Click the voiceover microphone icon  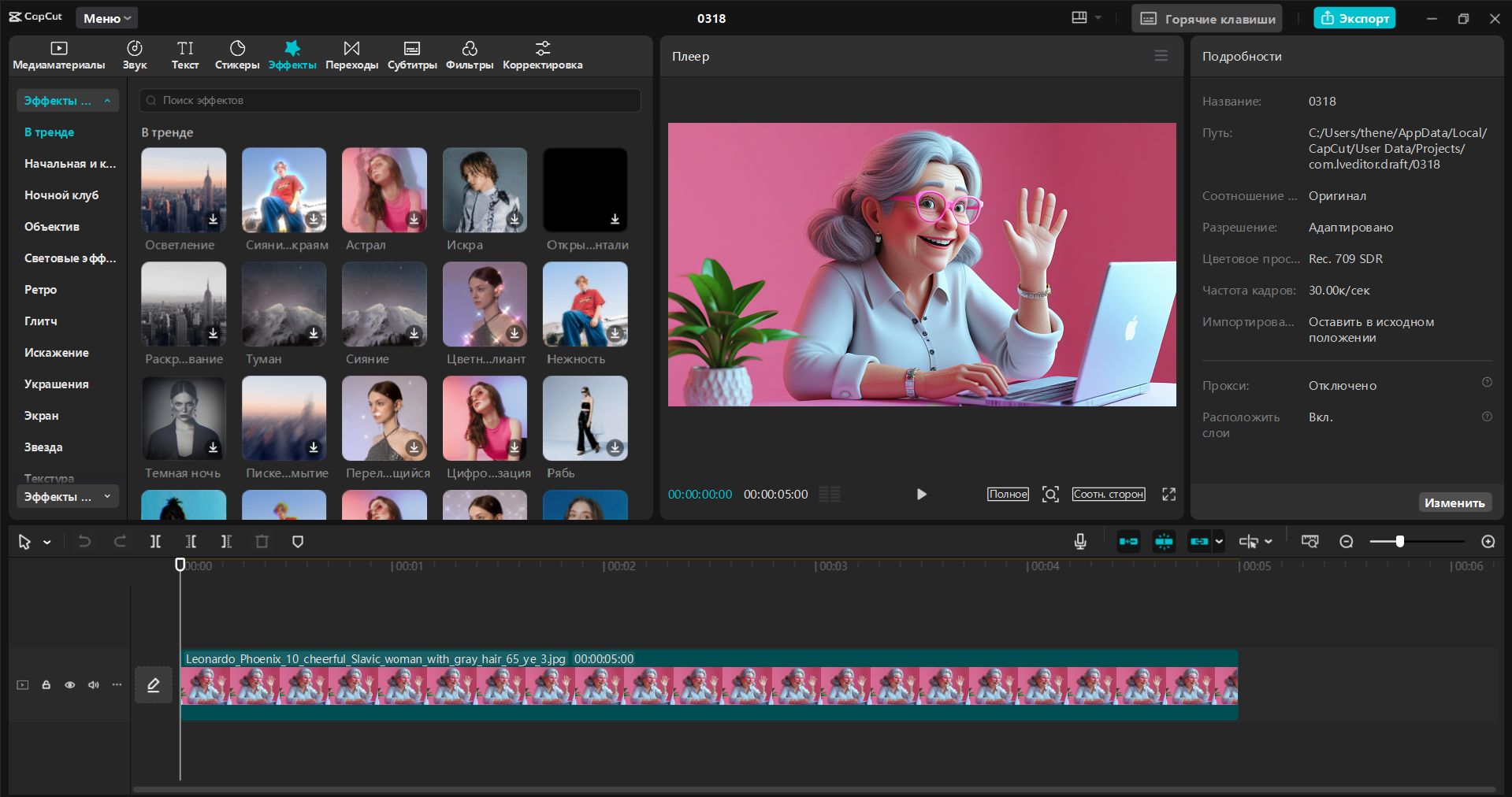(x=1080, y=542)
